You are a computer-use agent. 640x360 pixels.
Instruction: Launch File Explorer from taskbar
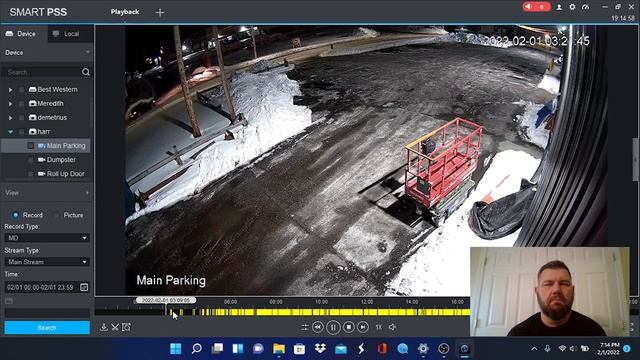point(279,349)
